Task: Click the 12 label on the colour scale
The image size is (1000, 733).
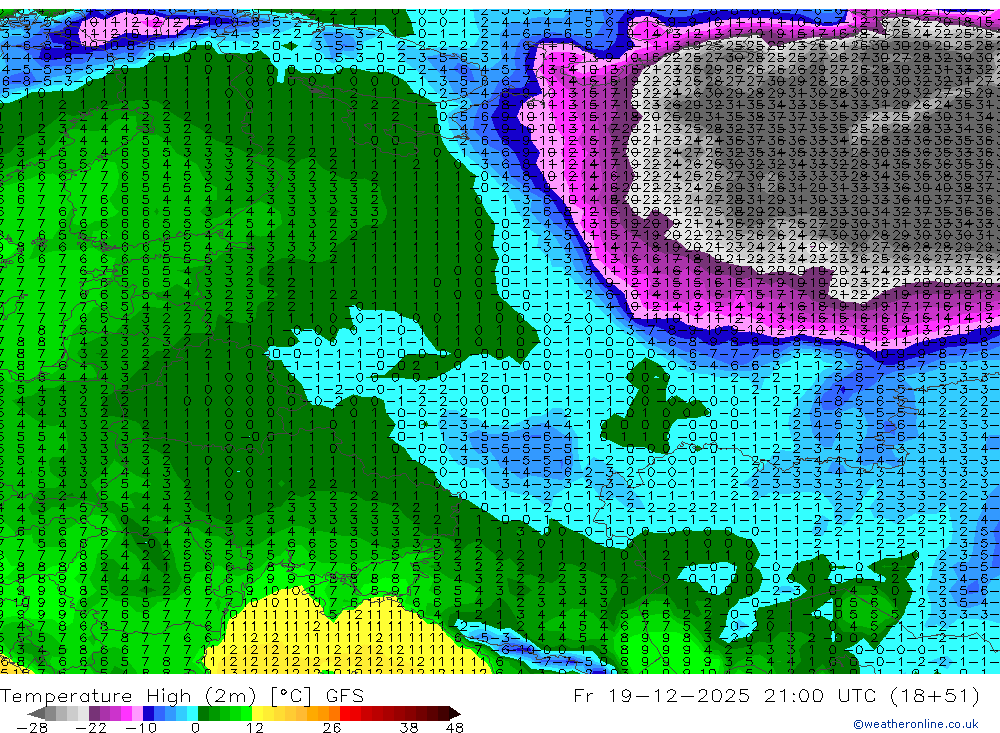Action: click(x=254, y=727)
